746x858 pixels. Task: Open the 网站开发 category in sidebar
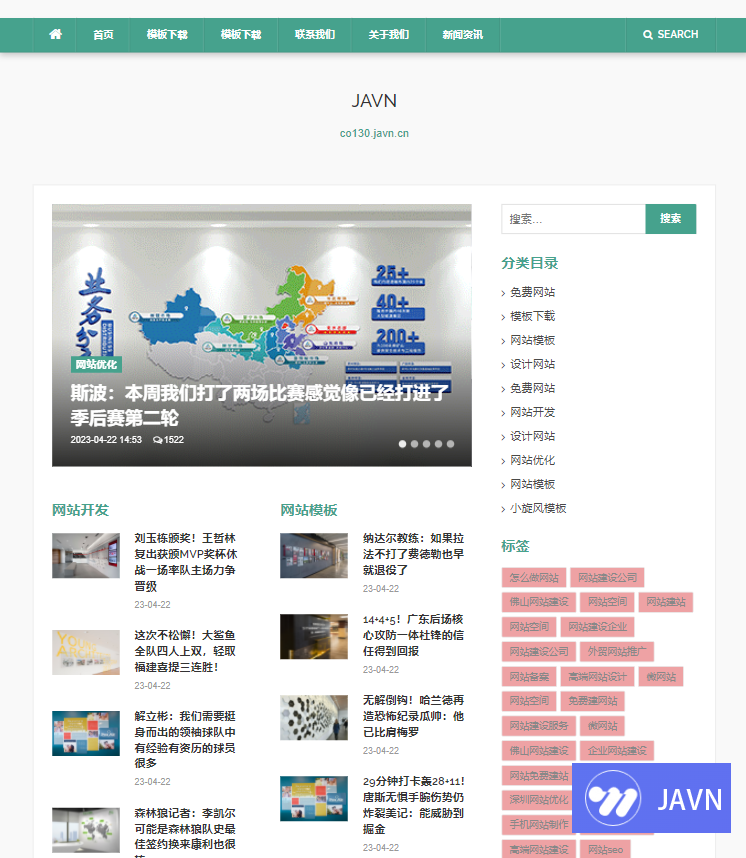(x=533, y=413)
